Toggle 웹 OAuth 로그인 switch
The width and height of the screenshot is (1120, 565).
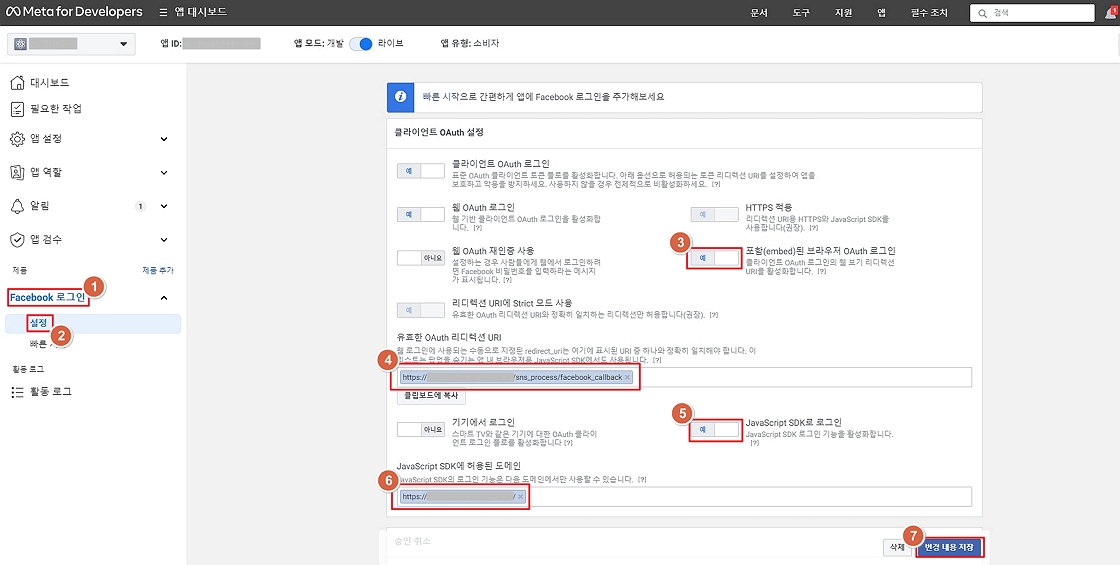pos(421,214)
